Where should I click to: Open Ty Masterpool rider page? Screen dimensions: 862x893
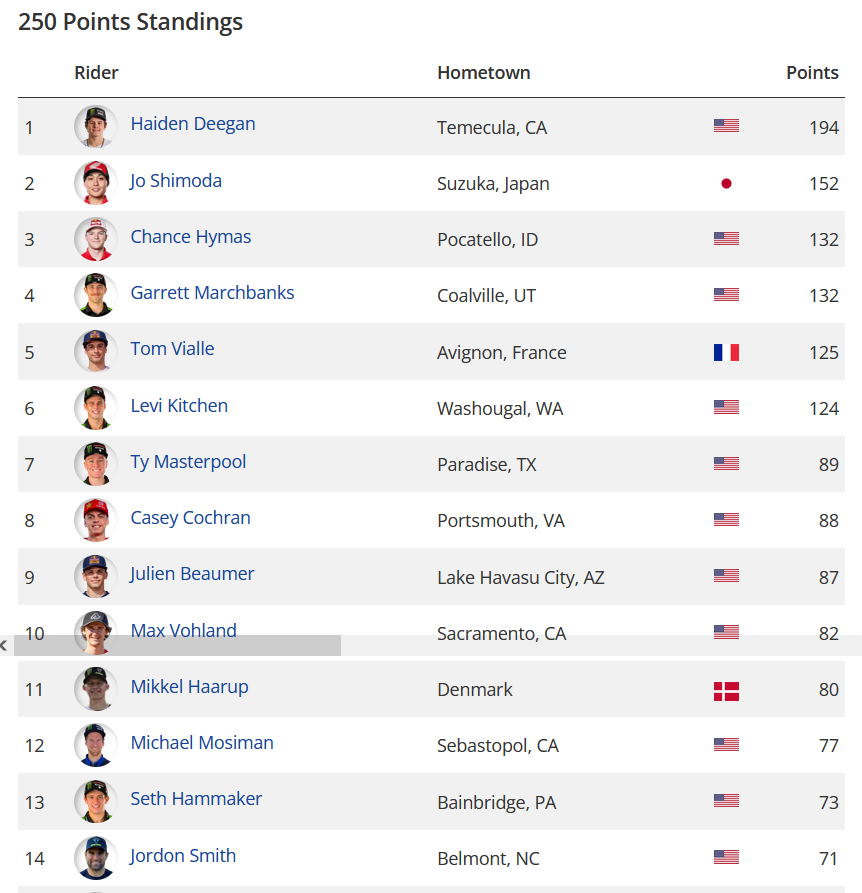pyautogui.click(x=188, y=461)
